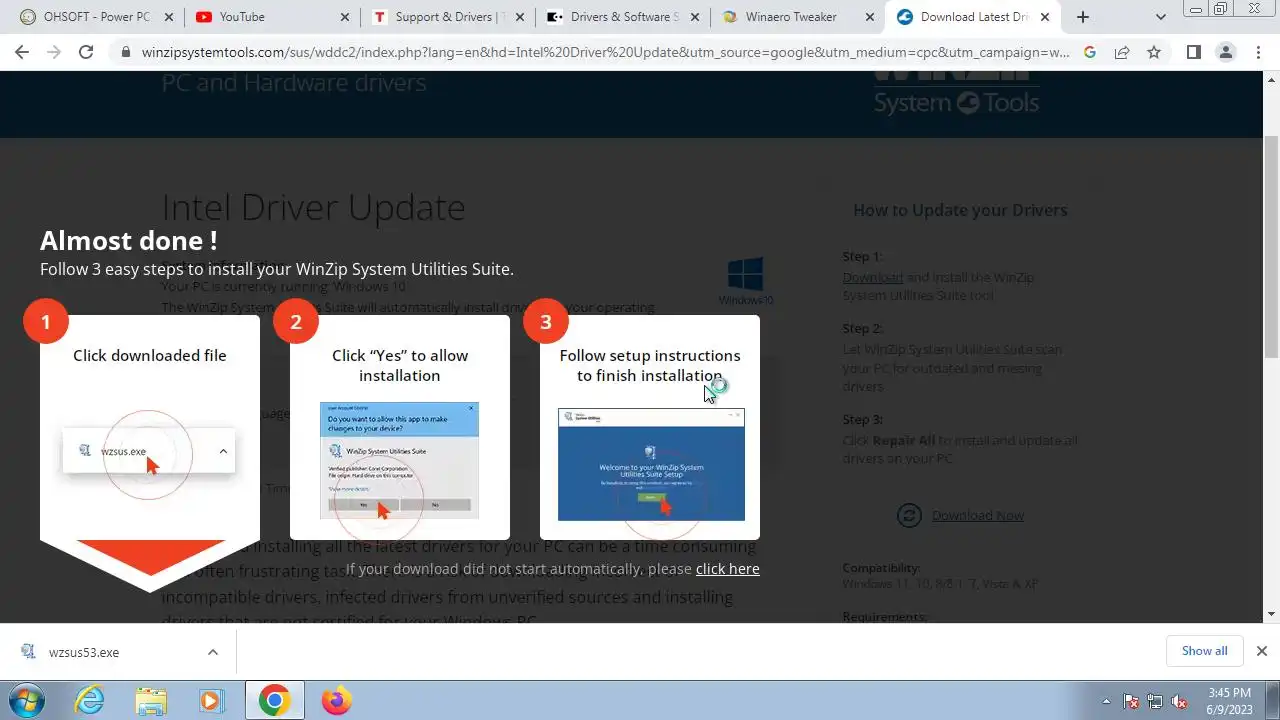Open the Windows Start menu

click(x=27, y=700)
